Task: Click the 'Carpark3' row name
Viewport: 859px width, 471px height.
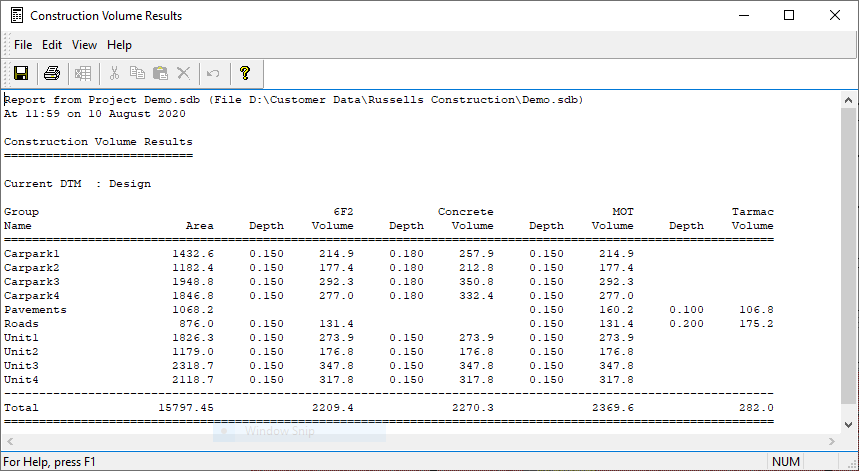Action: click(x=32, y=282)
